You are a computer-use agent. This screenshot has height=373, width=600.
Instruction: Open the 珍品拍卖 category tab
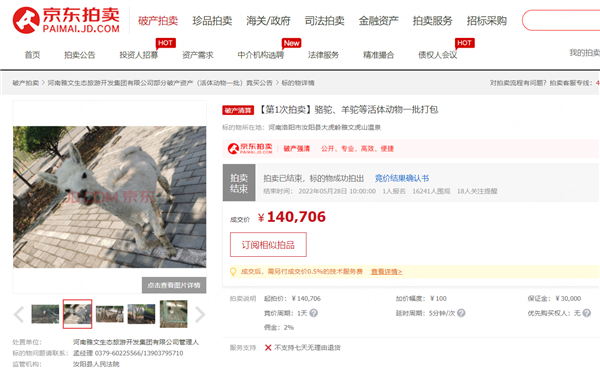(x=212, y=21)
